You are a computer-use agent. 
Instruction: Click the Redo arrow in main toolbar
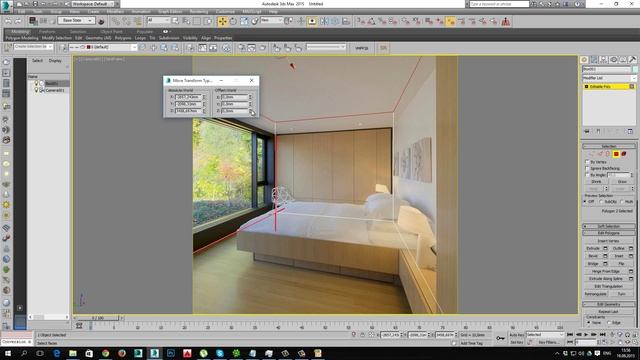pos(18,21)
